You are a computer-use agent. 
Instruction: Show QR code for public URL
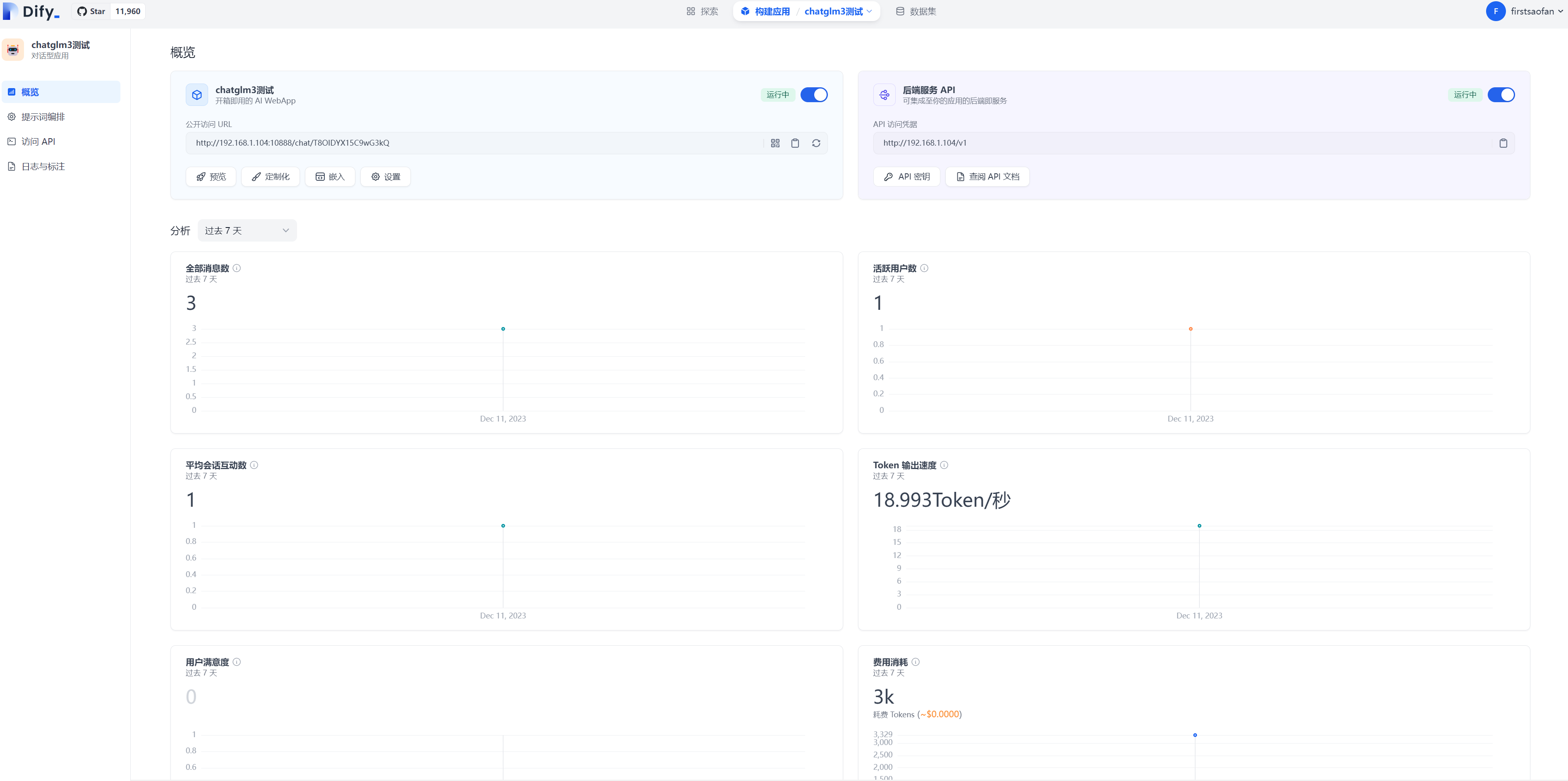[775, 143]
